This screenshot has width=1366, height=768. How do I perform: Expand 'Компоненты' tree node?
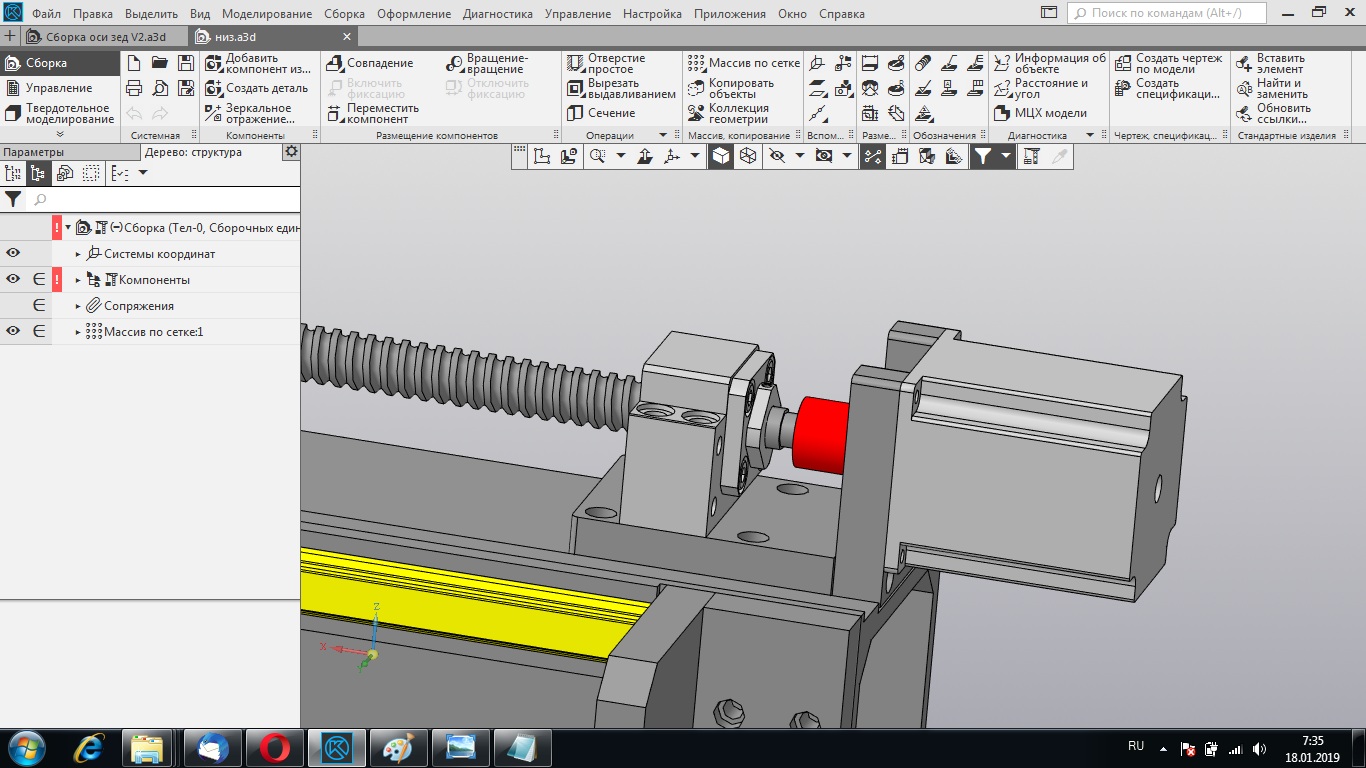pyautogui.click(x=78, y=280)
